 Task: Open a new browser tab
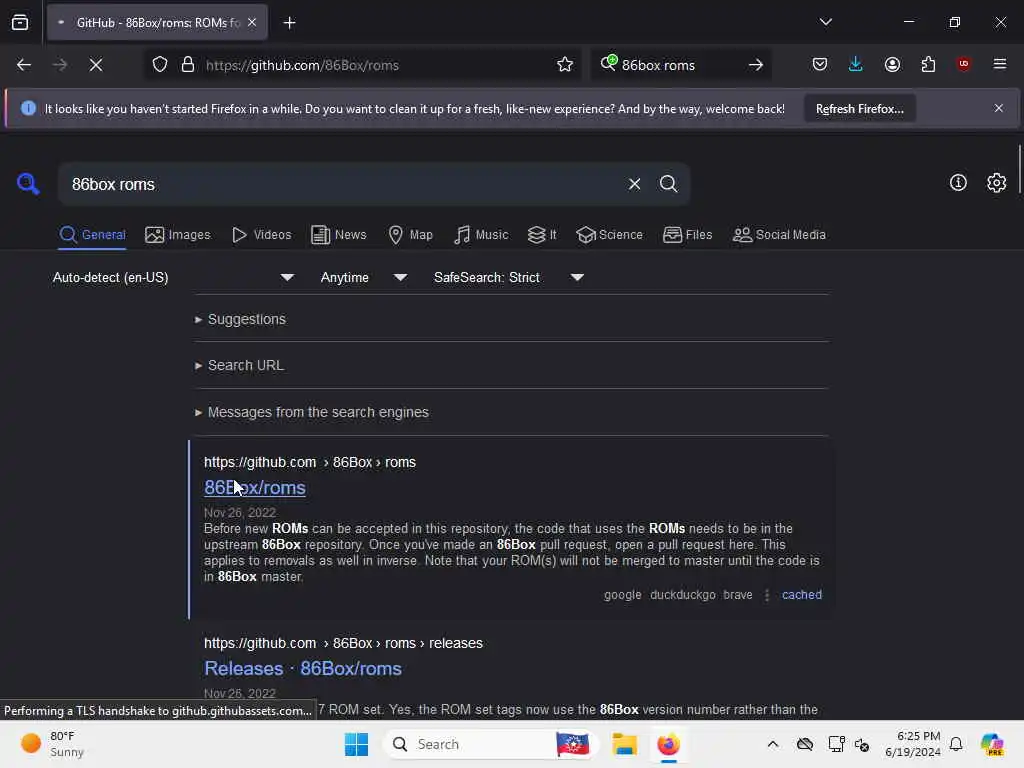tap(289, 23)
